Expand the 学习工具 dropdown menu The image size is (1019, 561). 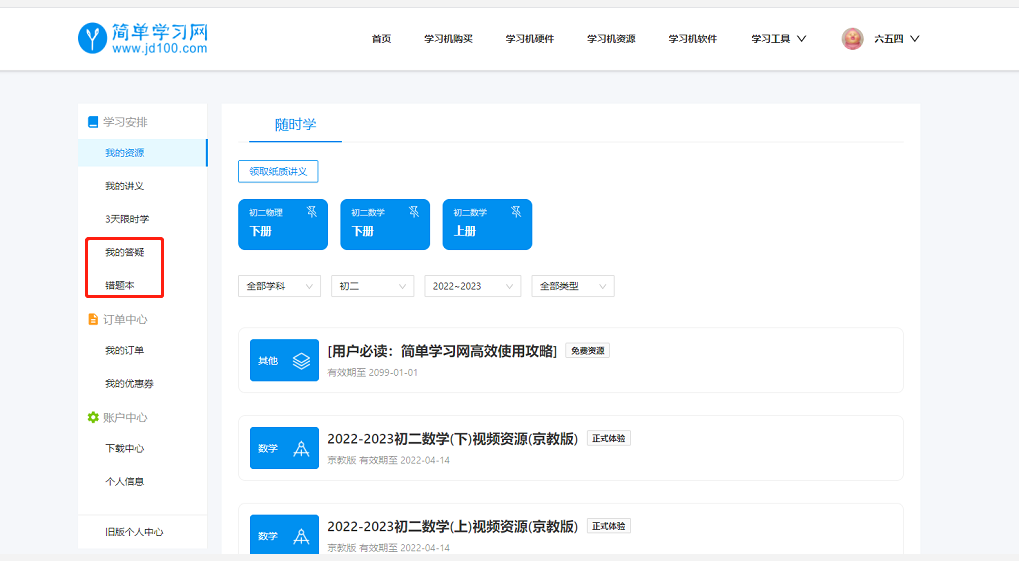pos(779,39)
